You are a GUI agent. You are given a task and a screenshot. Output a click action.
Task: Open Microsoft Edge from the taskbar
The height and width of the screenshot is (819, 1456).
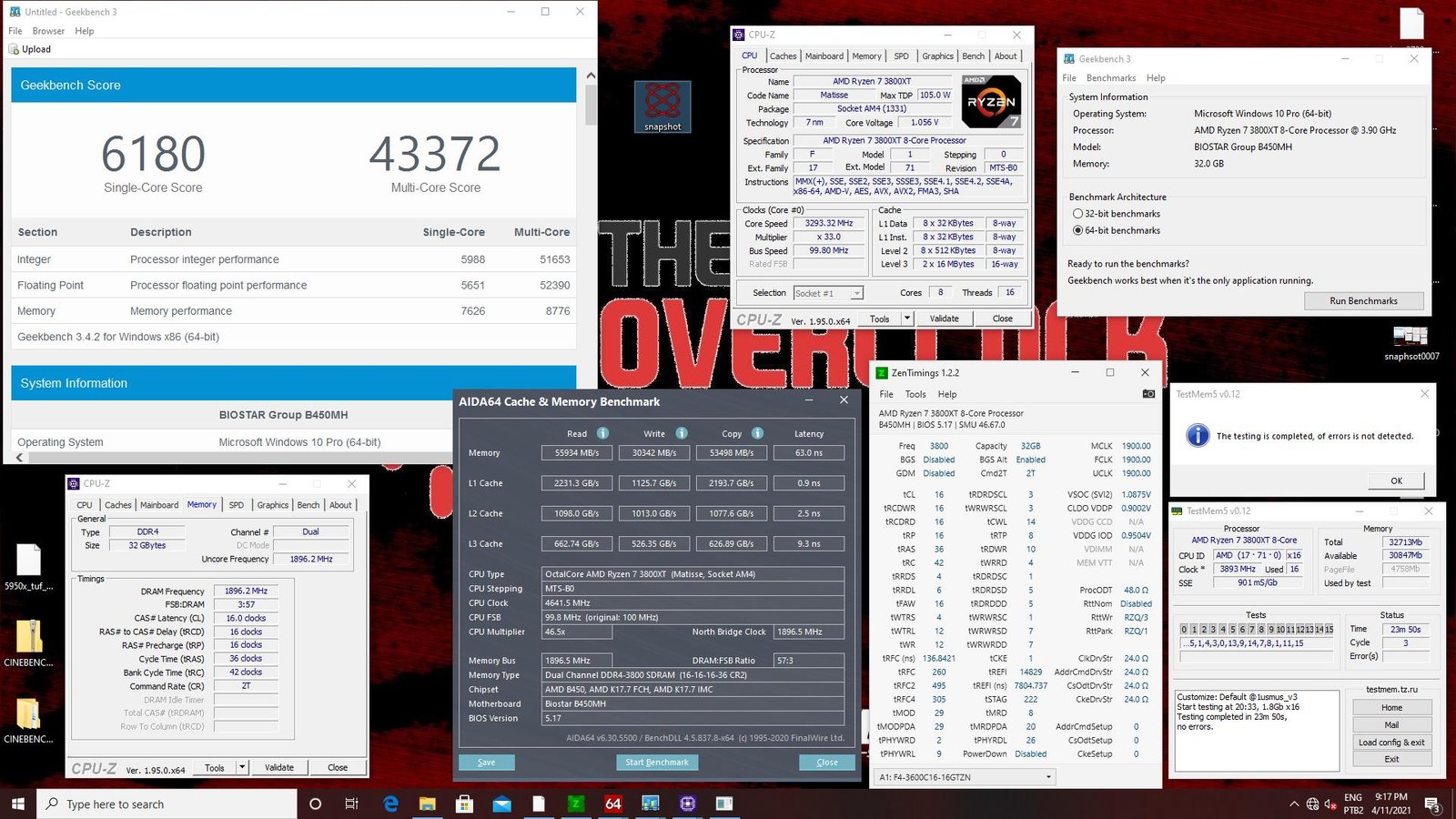click(390, 804)
